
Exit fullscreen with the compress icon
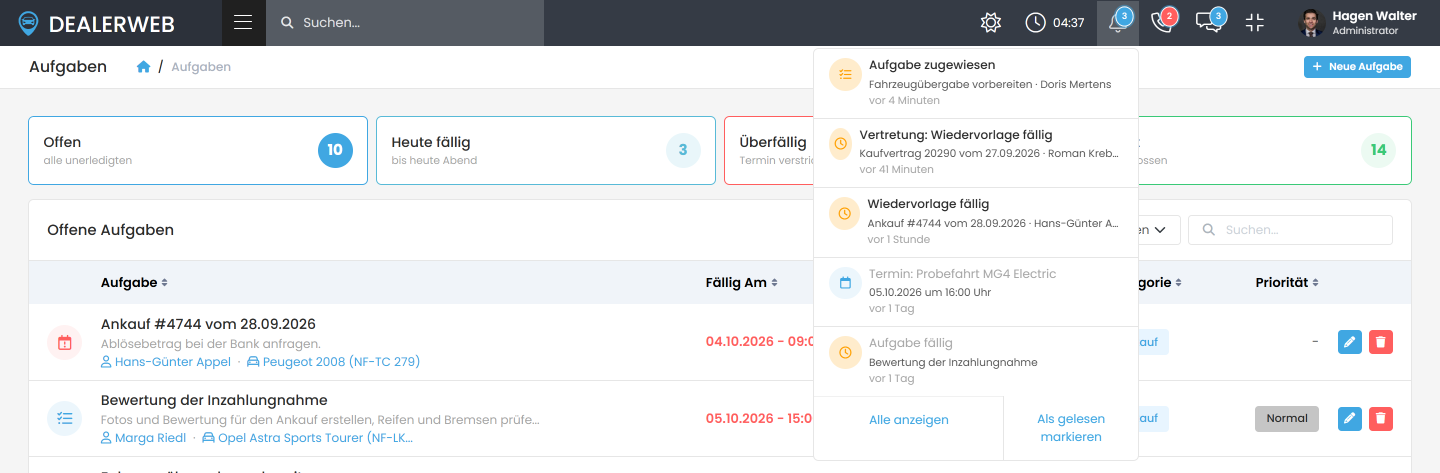1255,23
